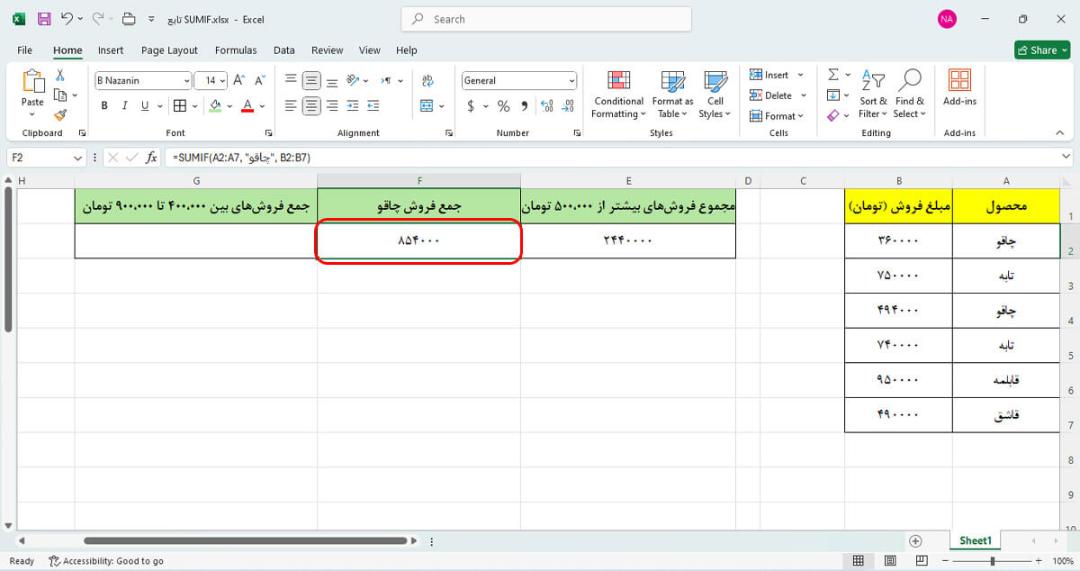Click the Wrap Text icon
The height and width of the screenshot is (571, 1080).
click(x=428, y=81)
